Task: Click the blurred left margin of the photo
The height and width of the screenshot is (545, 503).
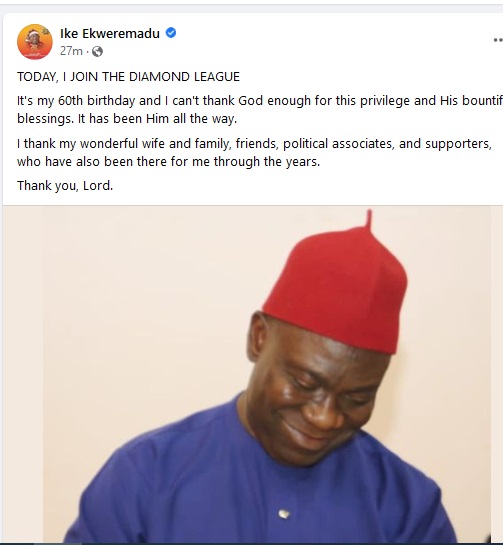Action: 23,374
